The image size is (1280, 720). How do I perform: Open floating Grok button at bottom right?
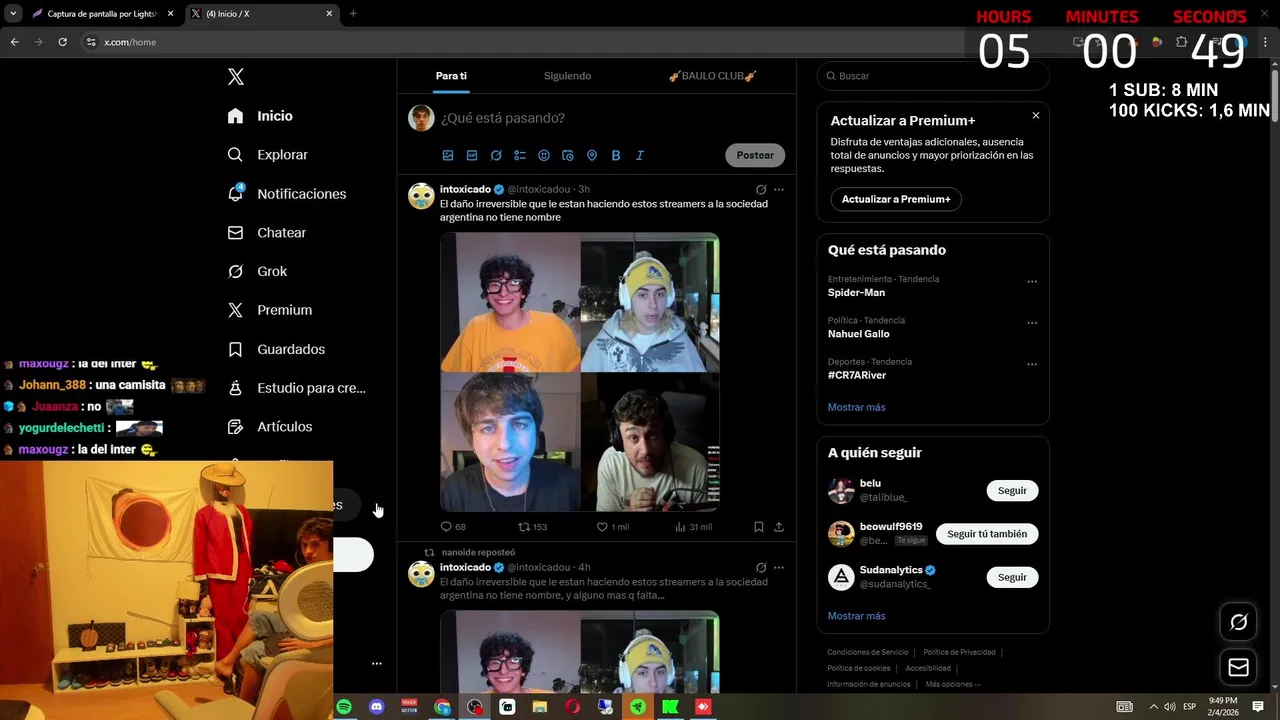pos(1239,622)
